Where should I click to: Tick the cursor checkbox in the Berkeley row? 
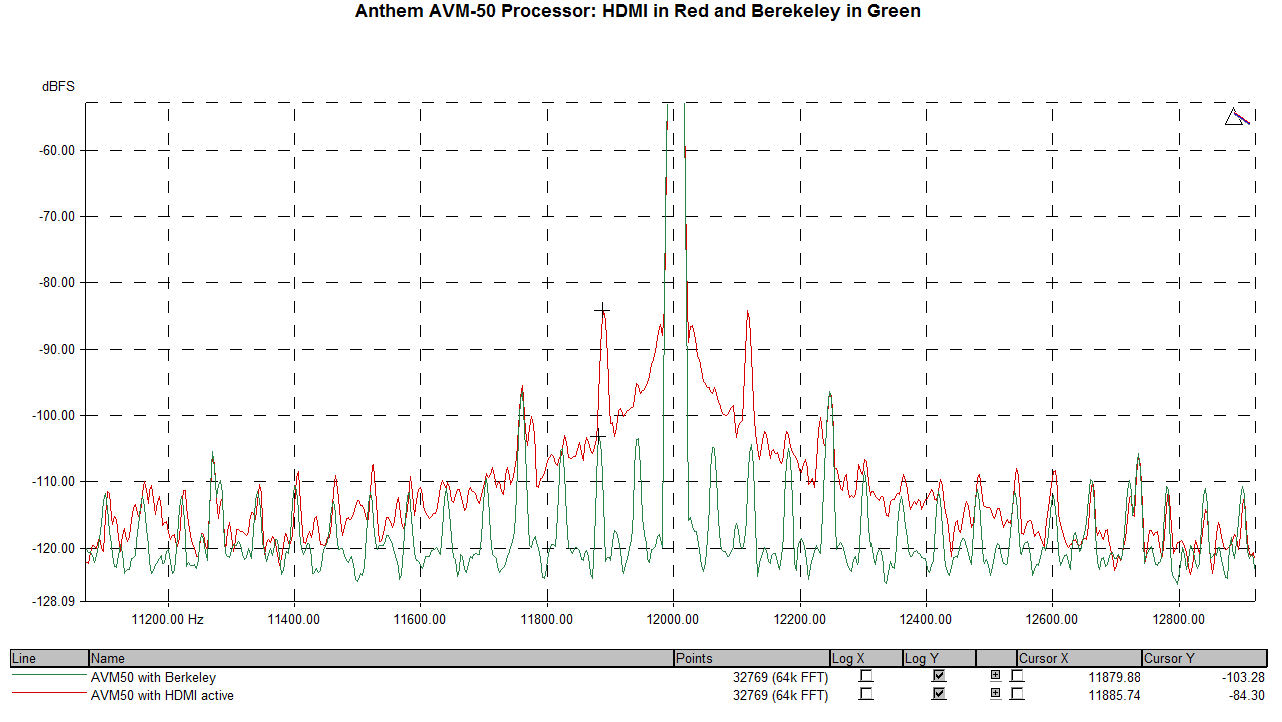[1017, 676]
